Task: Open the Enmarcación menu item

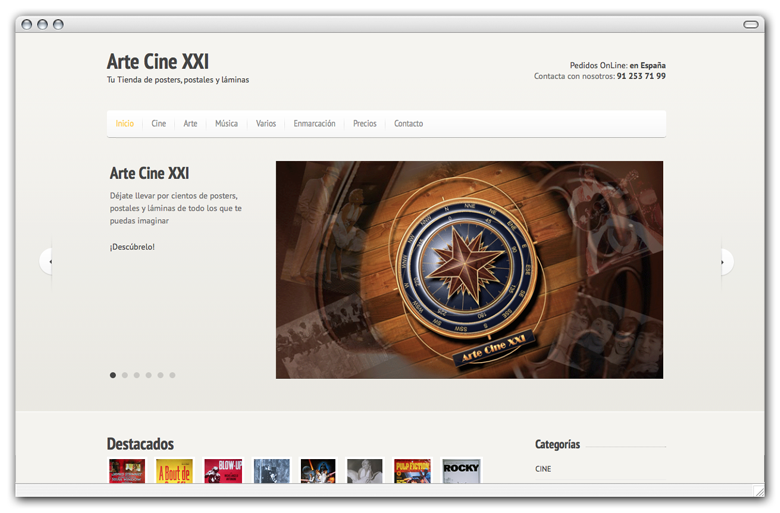Action: coord(314,124)
